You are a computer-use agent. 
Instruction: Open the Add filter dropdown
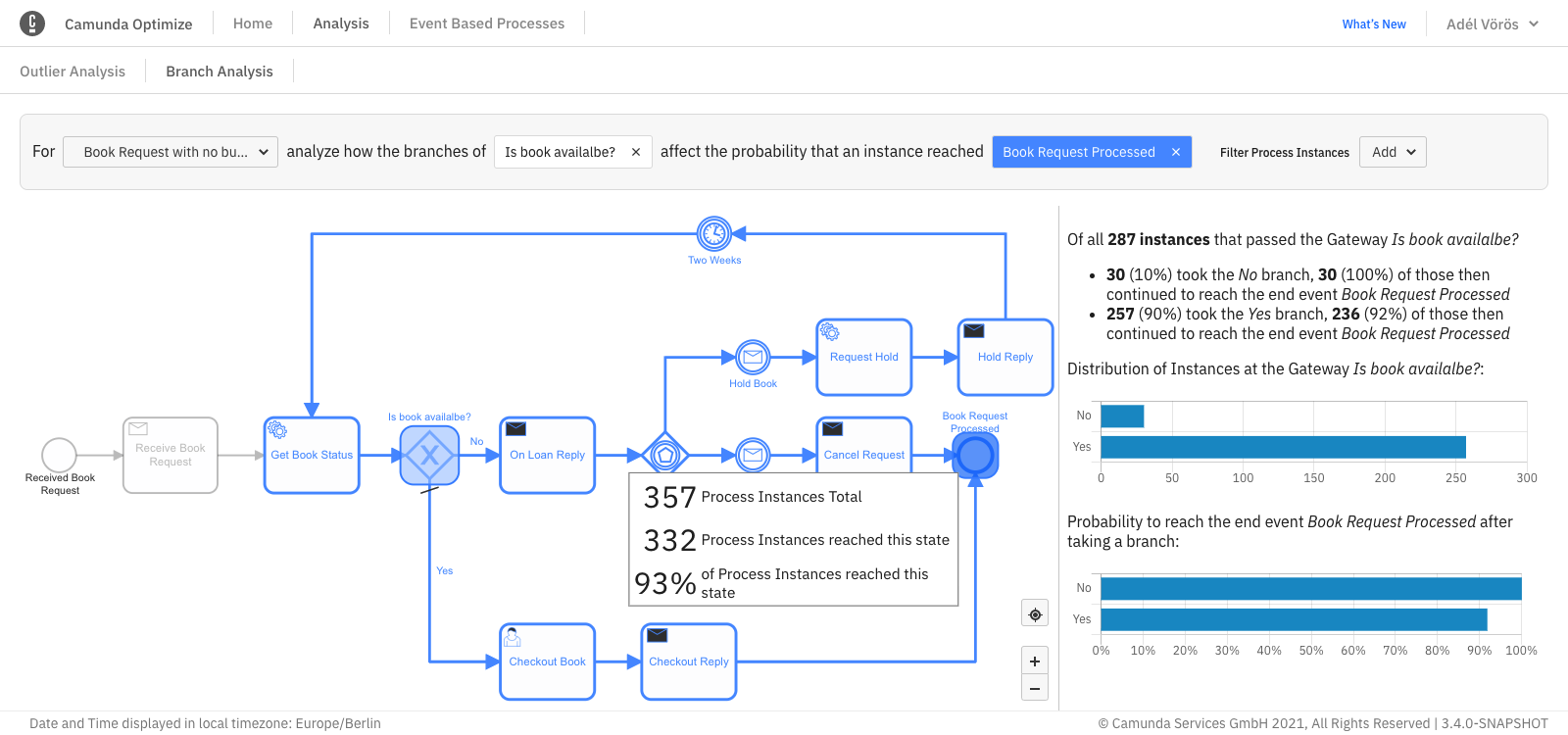coord(1393,152)
